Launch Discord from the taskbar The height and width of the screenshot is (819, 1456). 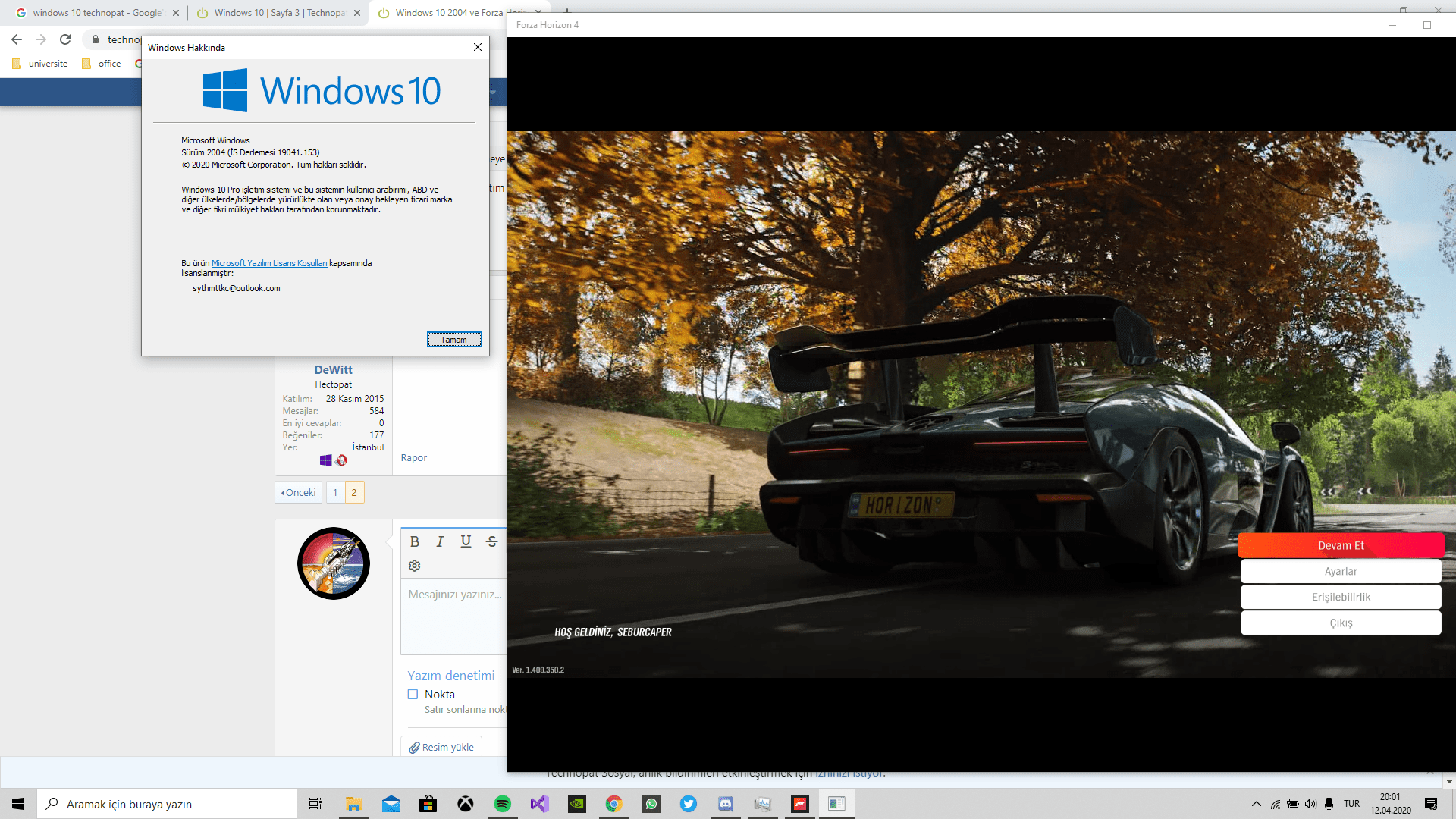coord(725,804)
